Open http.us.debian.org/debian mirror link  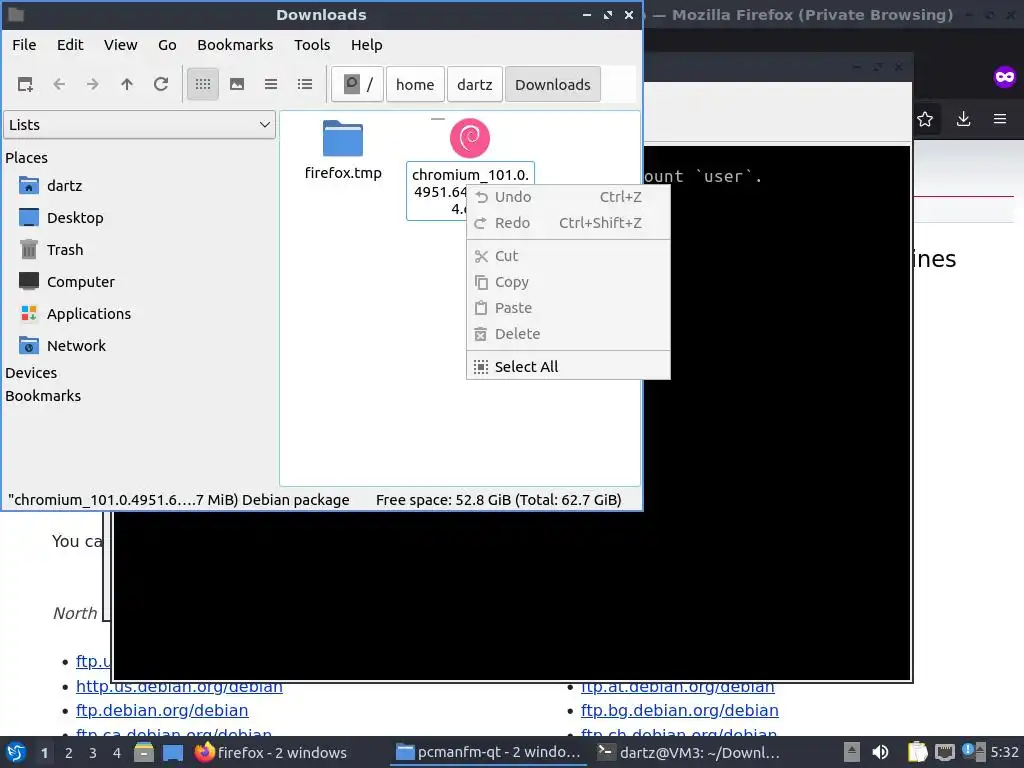point(179,686)
